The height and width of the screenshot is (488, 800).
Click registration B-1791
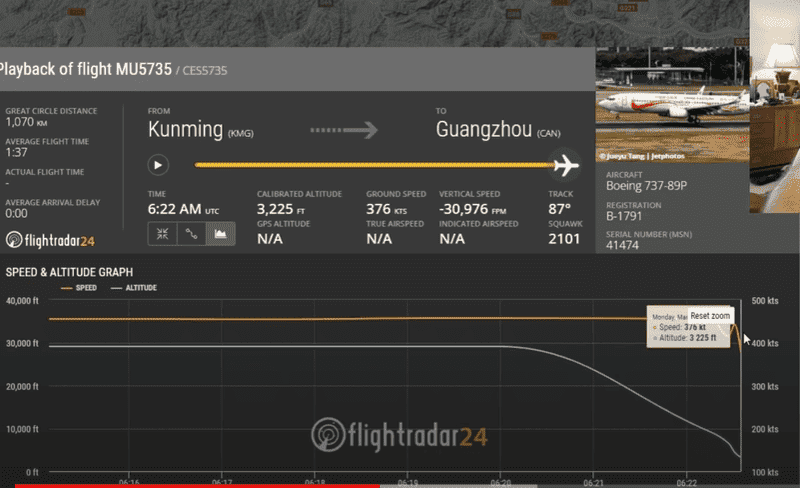pos(624,216)
